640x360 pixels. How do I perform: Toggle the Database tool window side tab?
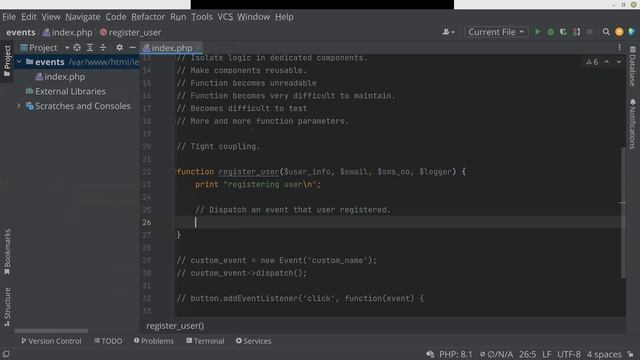click(x=632, y=66)
